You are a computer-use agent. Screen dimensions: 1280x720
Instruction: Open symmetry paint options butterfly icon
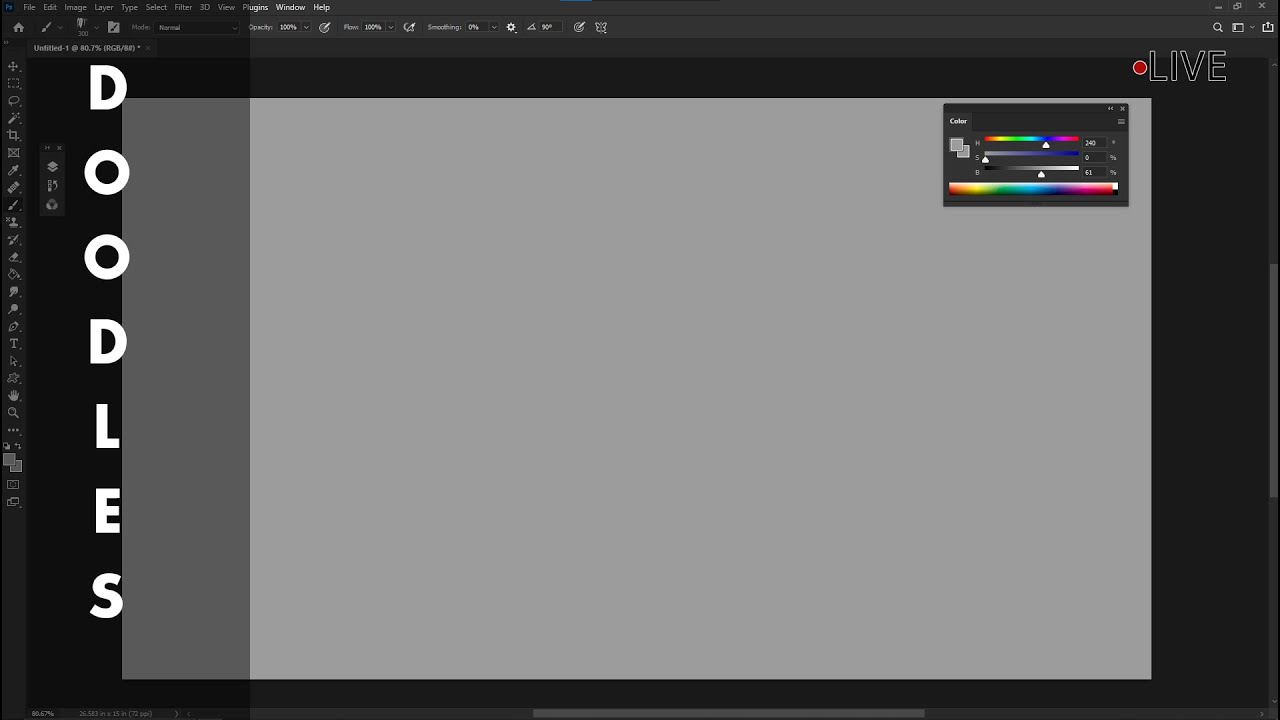[x=601, y=27]
